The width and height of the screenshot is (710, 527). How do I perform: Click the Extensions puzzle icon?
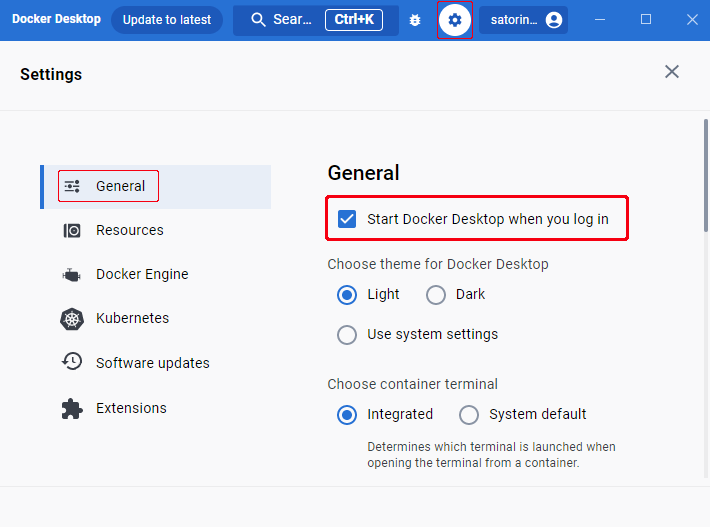[72, 408]
